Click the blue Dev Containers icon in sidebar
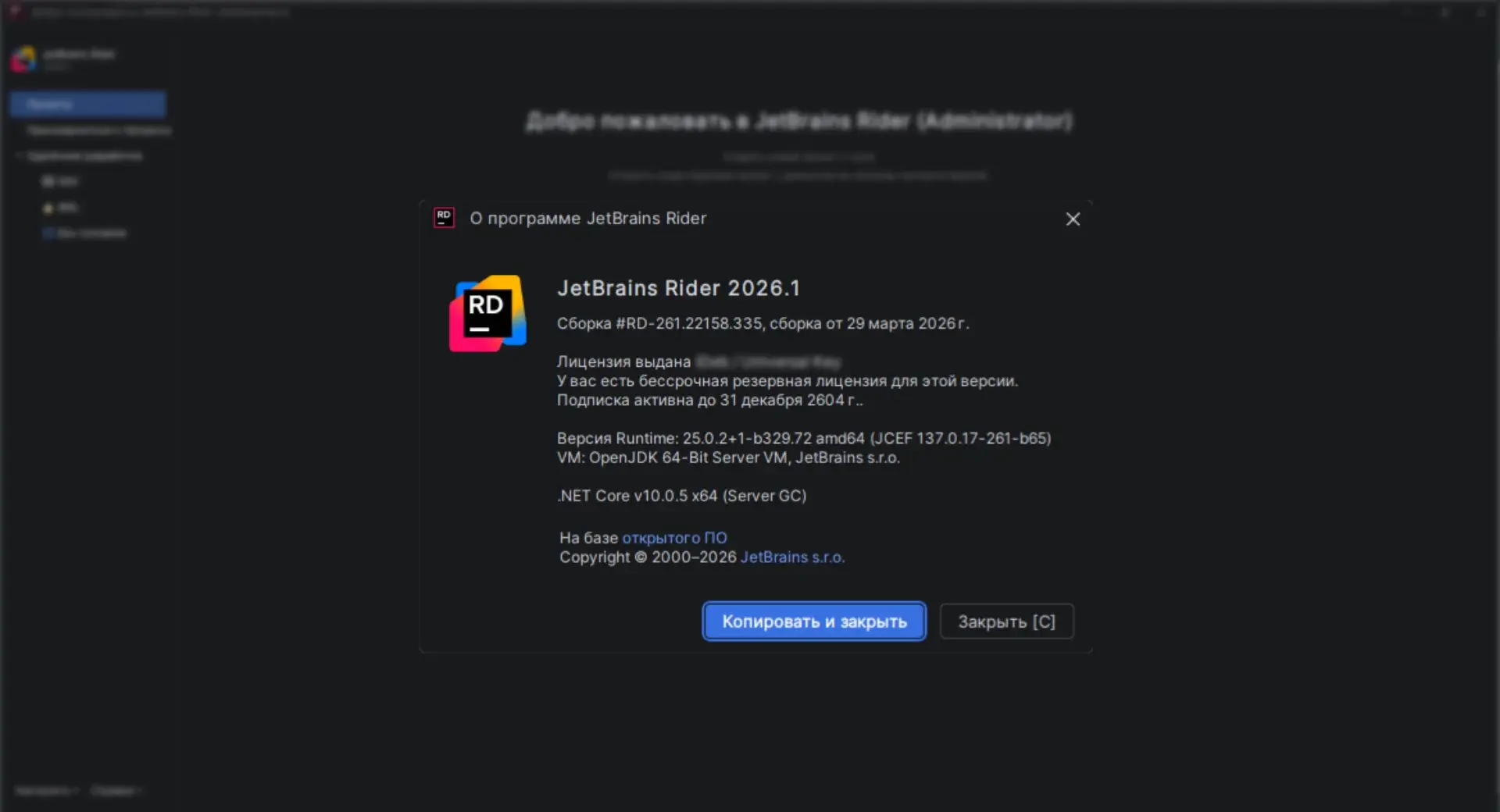Screen dimensions: 1500x812 [x=48, y=233]
